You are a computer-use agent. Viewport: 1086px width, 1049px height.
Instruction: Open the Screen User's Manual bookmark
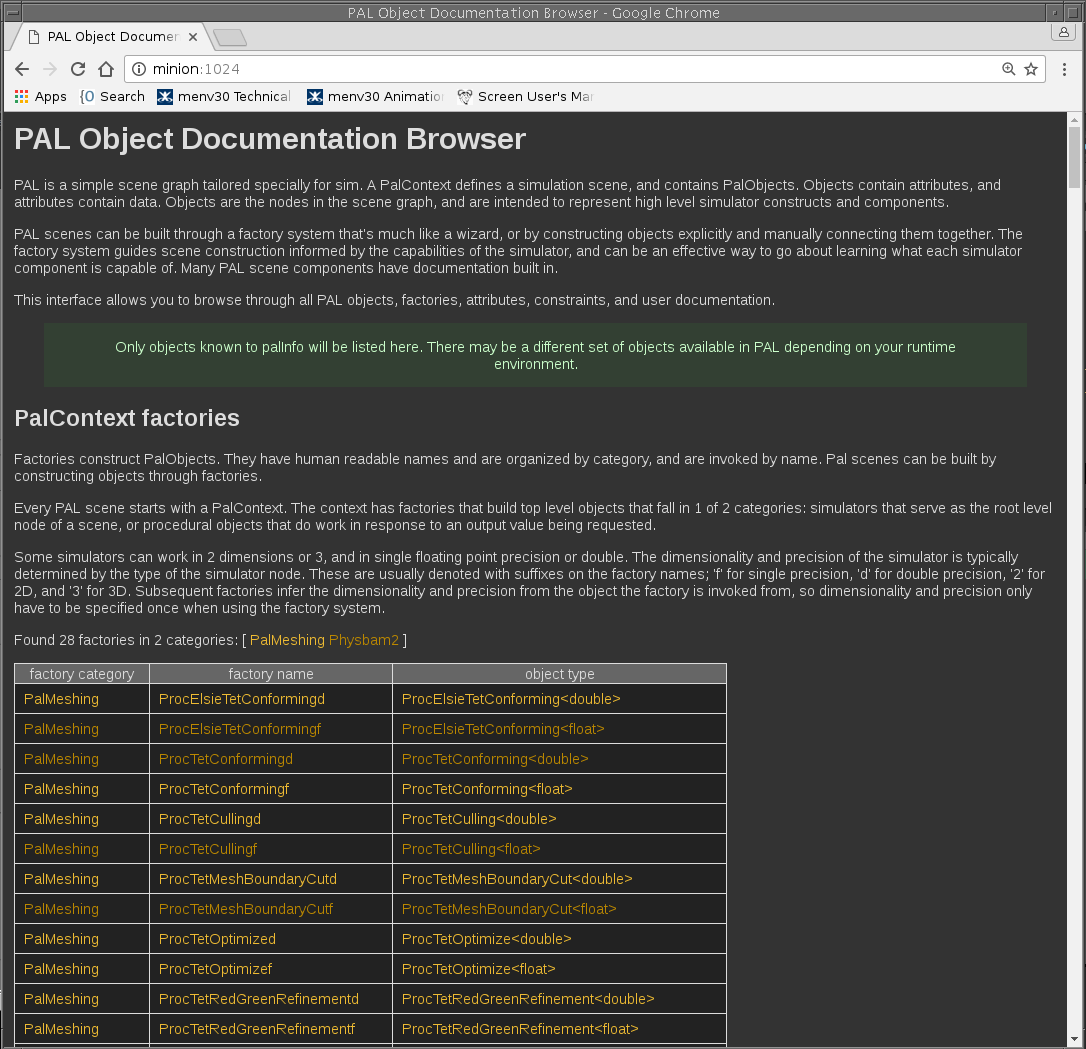click(525, 97)
